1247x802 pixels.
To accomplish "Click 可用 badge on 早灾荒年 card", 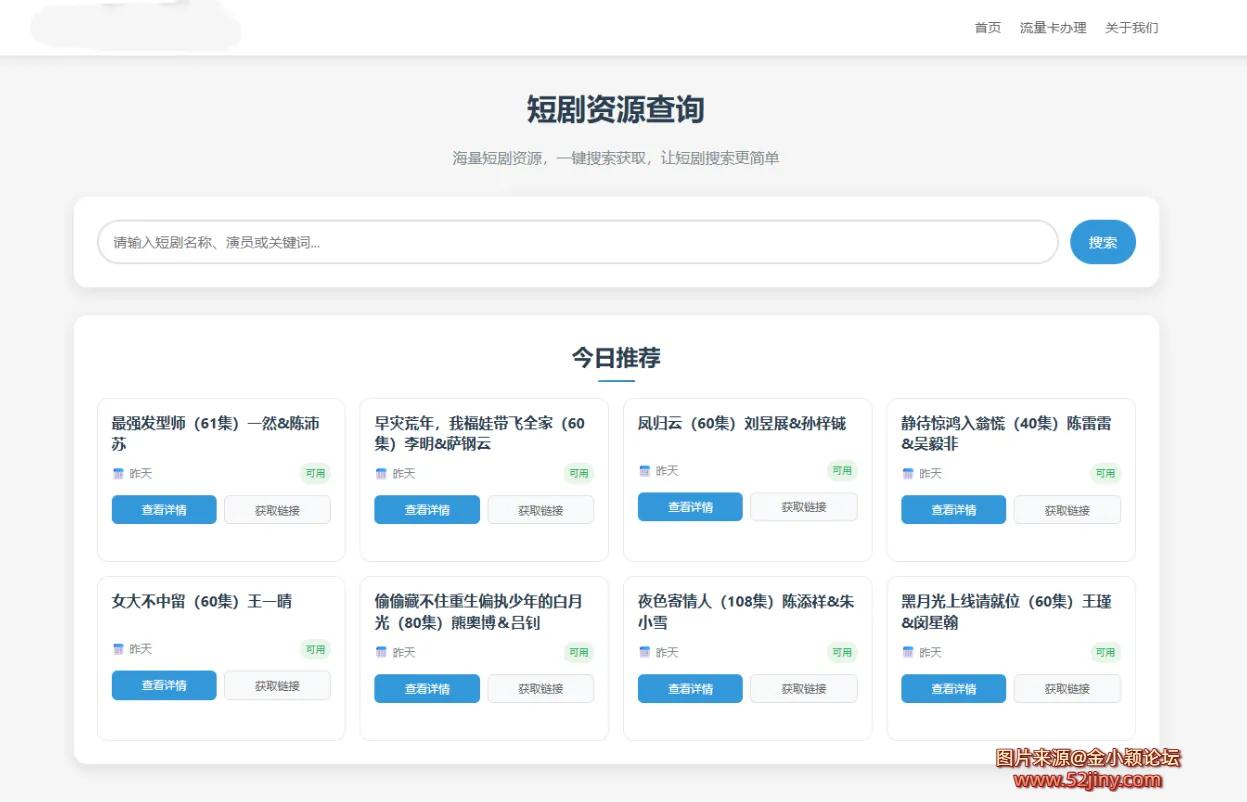I will click(578, 474).
